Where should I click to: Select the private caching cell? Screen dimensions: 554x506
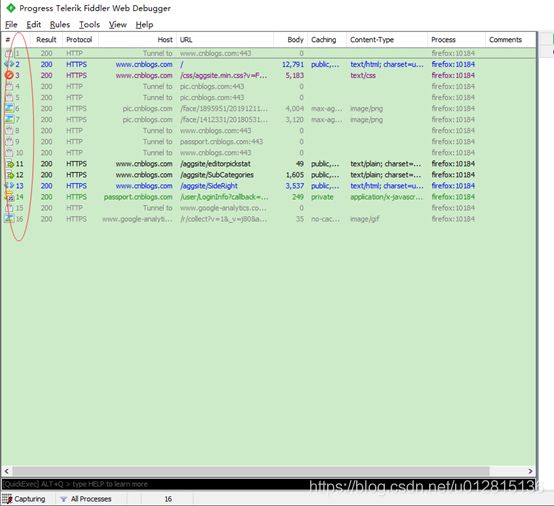tap(322, 197)
